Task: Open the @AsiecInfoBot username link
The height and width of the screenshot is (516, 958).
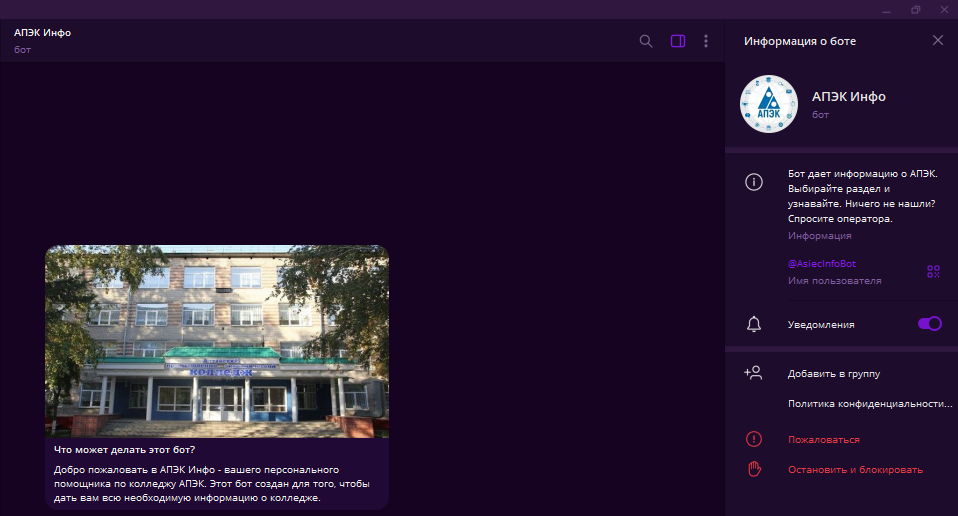Action: click(x=822, y=264)
